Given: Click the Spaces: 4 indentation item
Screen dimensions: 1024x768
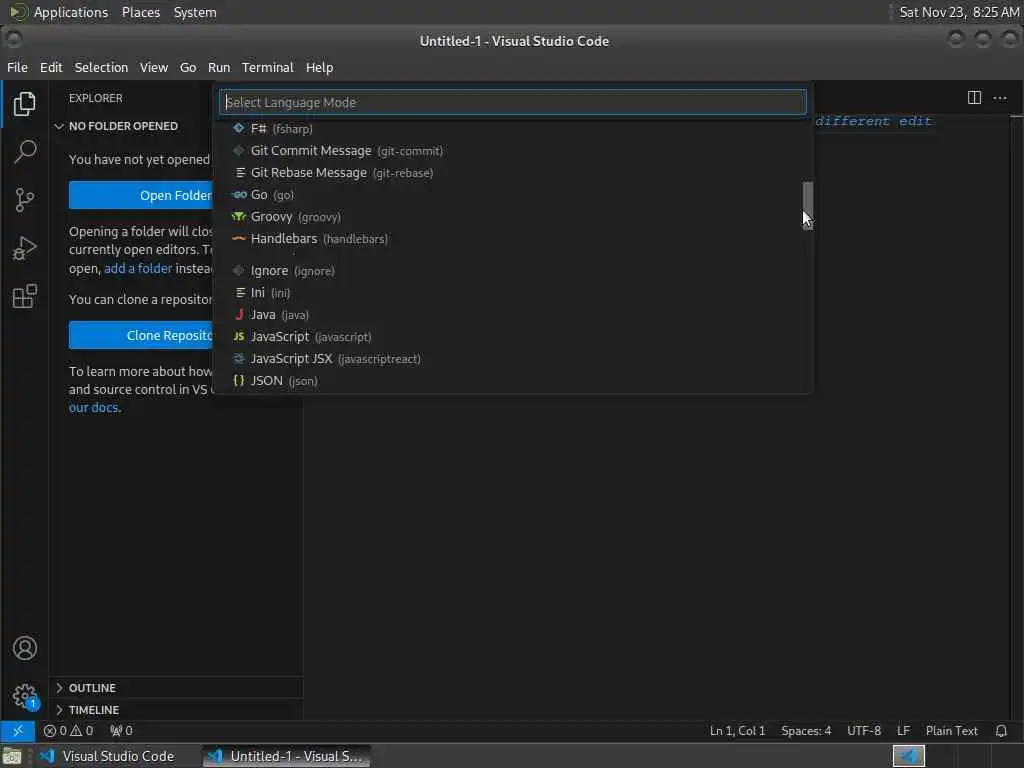Looking at the screenshot, I should pyautogui.click(x=806, y=731).
